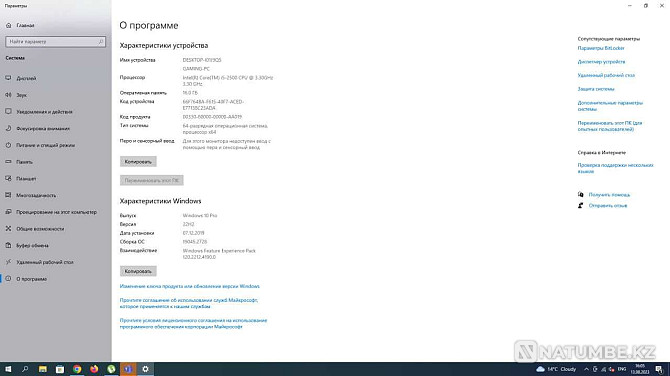This screenshot has height=376, width=670.
Task: Copy the device specifications
Action: click(x=138, y=162)
